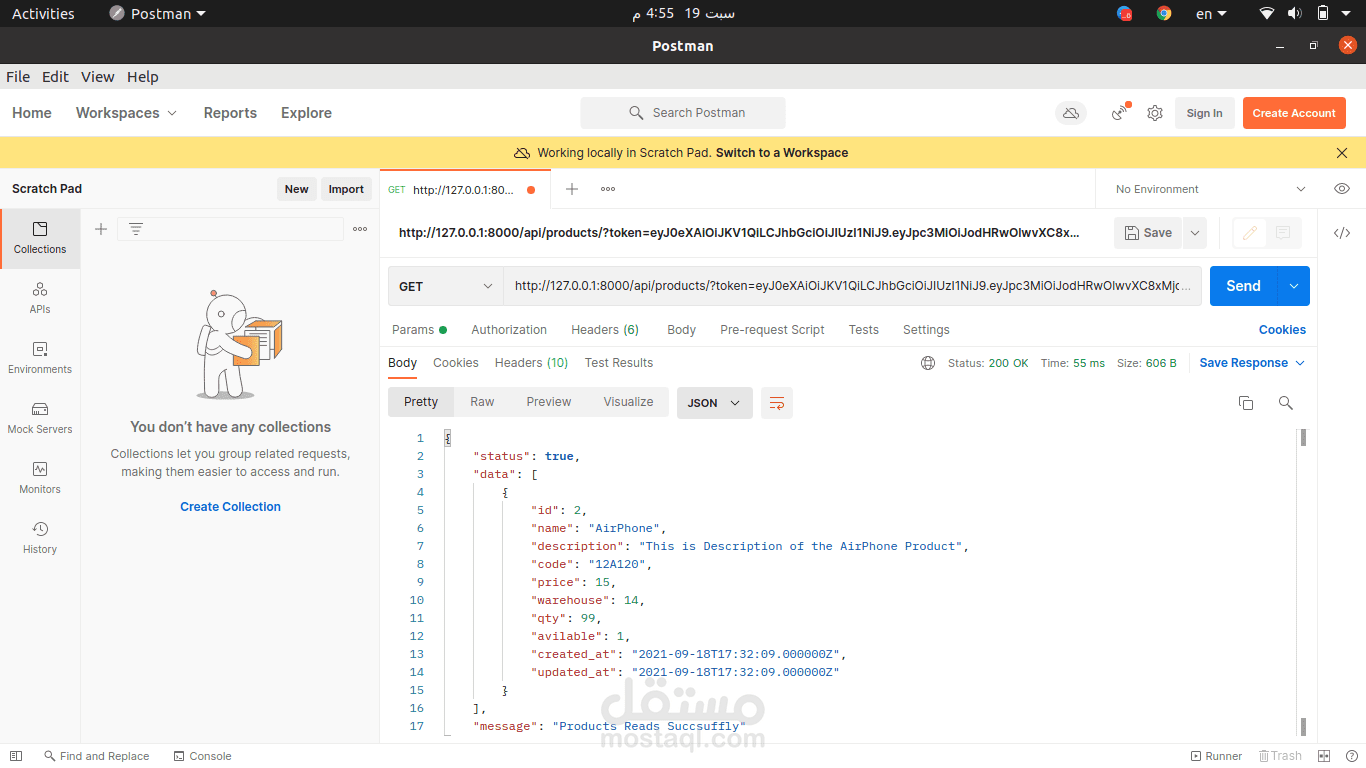The height and width of the screenshot is (768, 1366).
Task: Click the offline cloud sync icon
Action: click(x=1071, y=113)
